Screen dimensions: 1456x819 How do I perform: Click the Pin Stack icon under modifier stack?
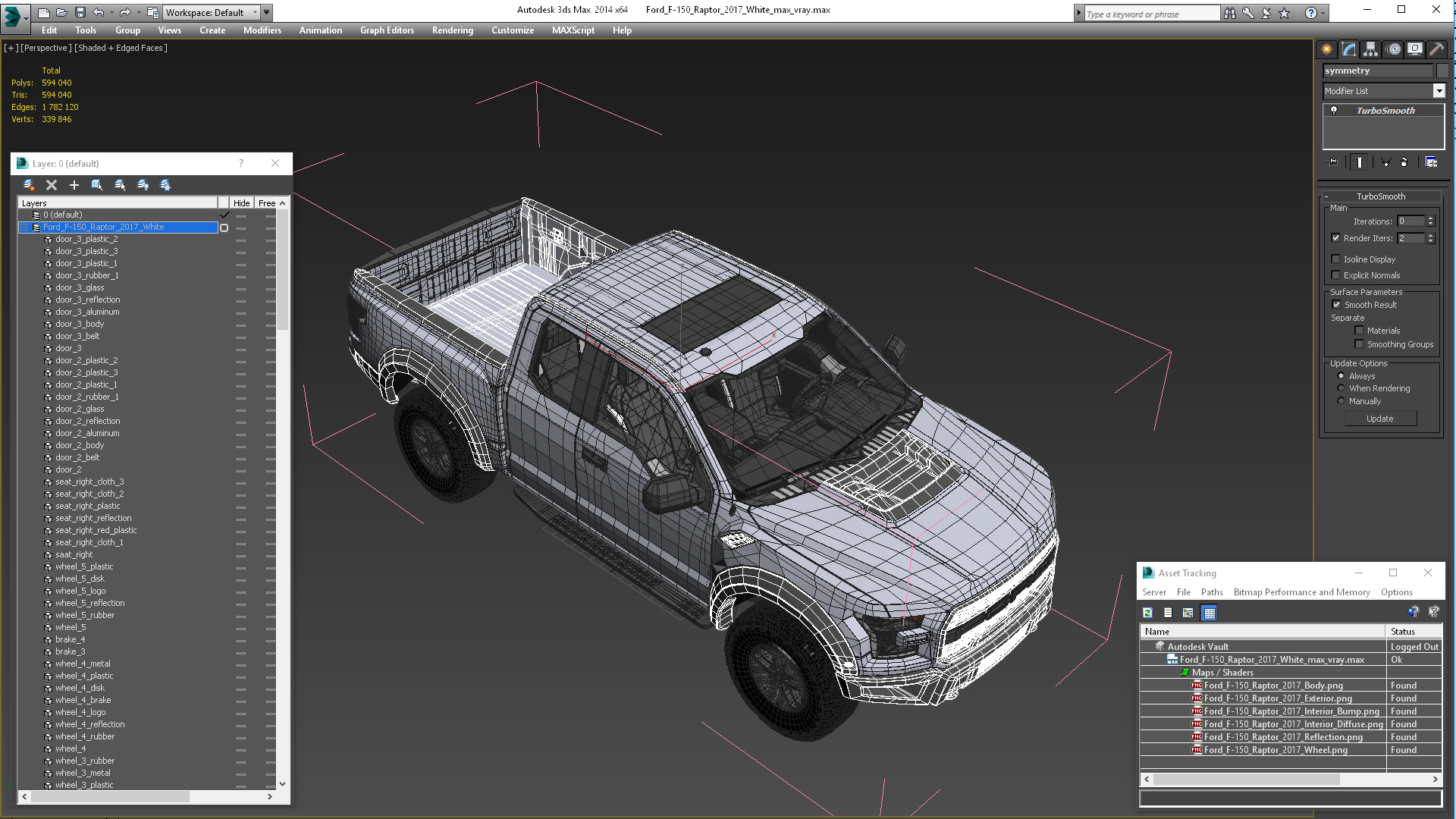click(x=1333, y=162)
